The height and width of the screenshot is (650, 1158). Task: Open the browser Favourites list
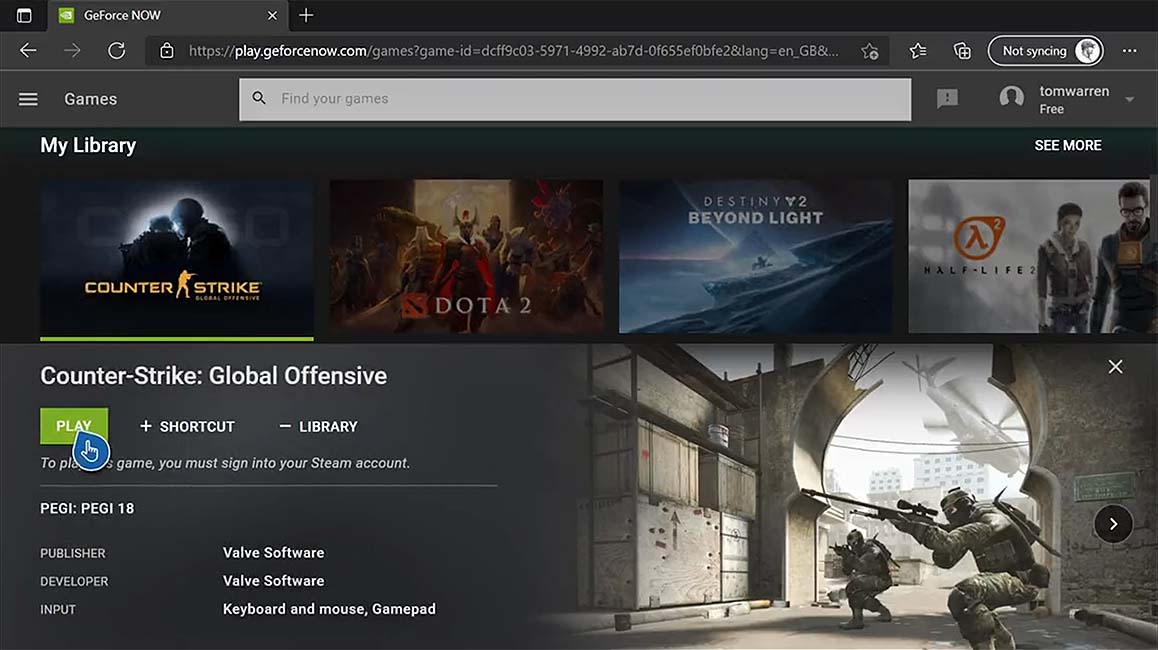[918, 51]
